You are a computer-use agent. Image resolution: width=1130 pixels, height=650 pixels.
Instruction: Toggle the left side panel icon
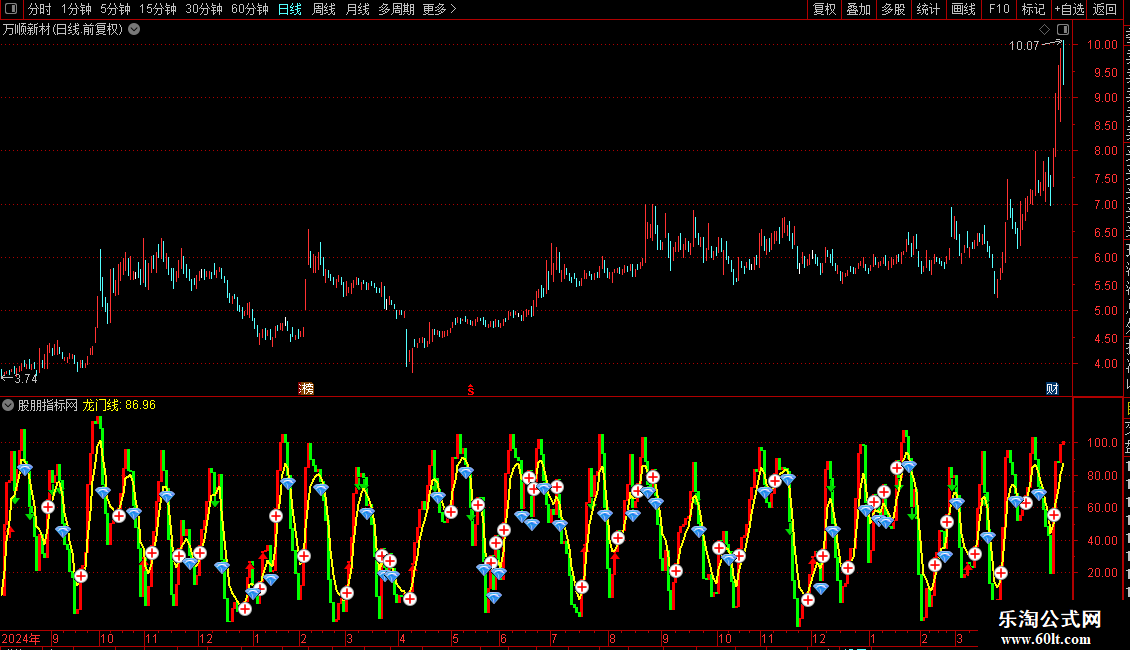coord(11,9)
